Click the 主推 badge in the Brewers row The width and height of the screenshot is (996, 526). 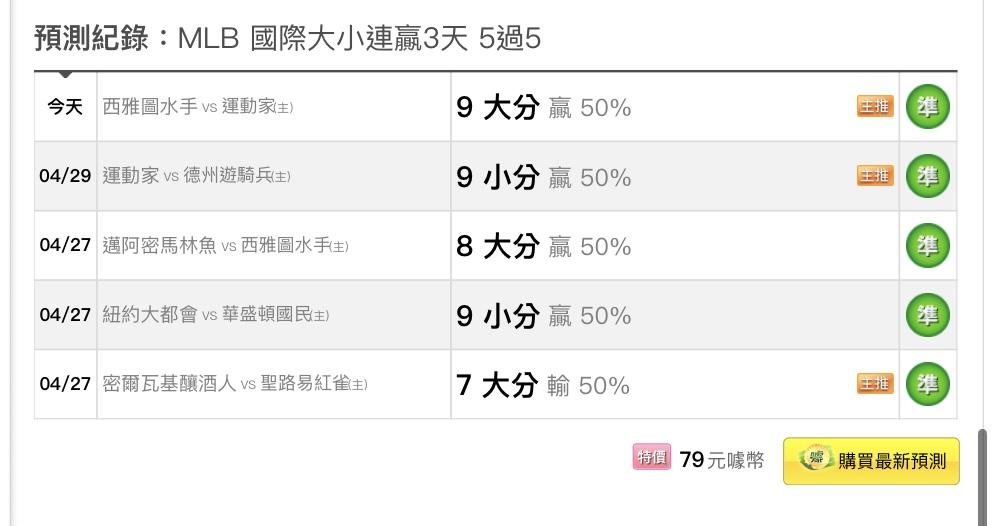coord(875,384)
